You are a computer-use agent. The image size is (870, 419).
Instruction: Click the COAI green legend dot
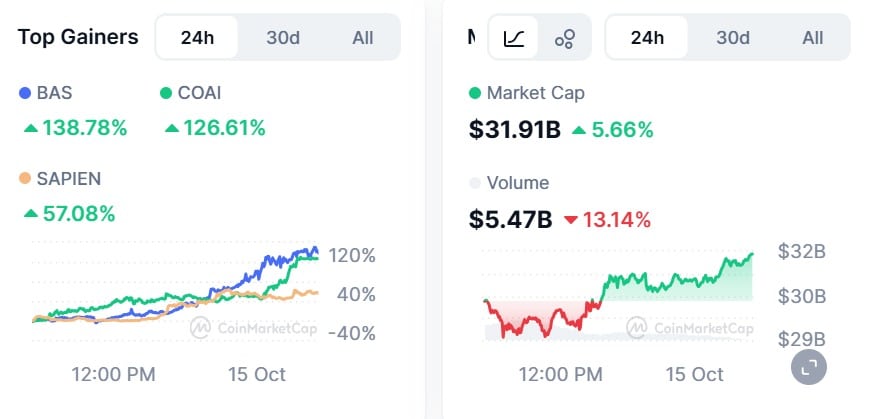pyautogui.click(x=166, y=93)
